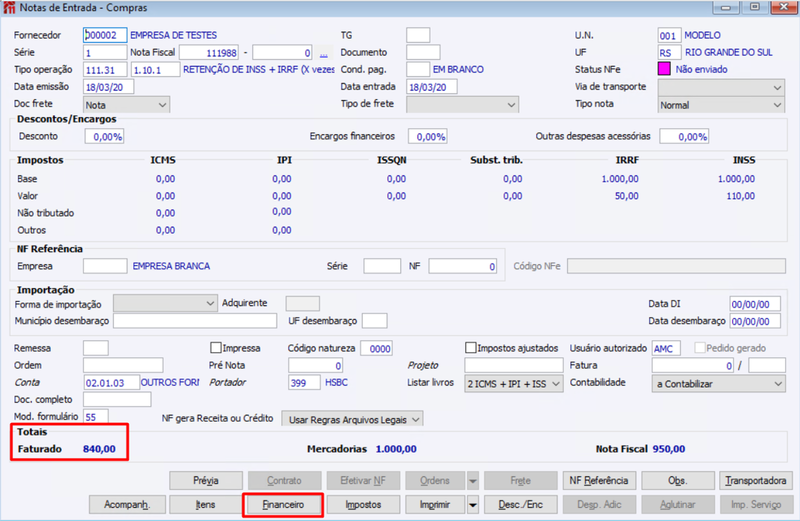800x521 pixels.
Task: Open the arrow menu next to Ordens
Action: point(473,481)
